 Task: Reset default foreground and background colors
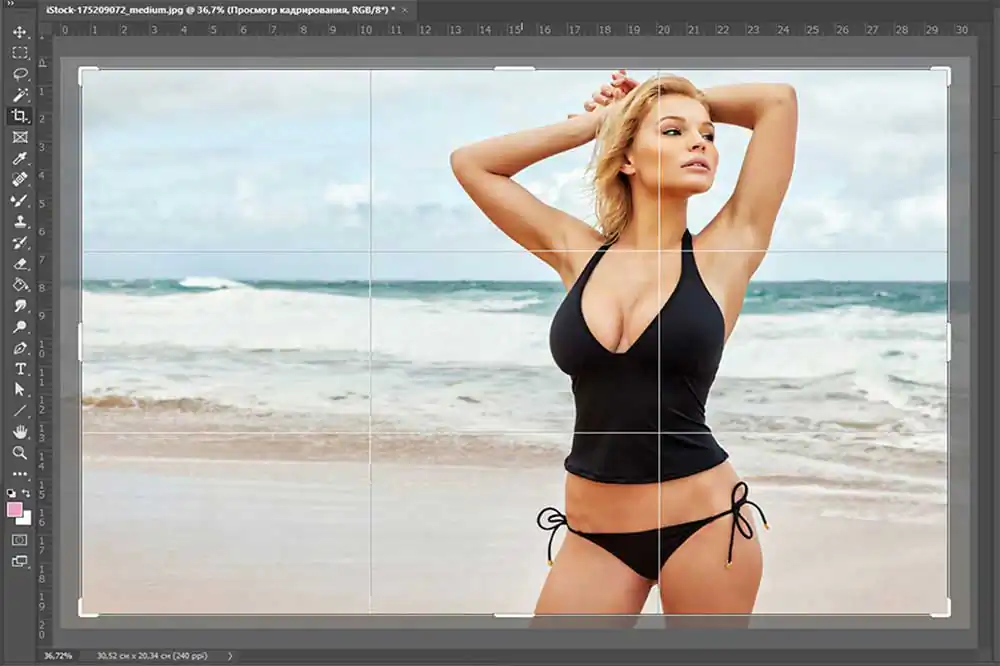pyautogui.click(x=10, y=493)
